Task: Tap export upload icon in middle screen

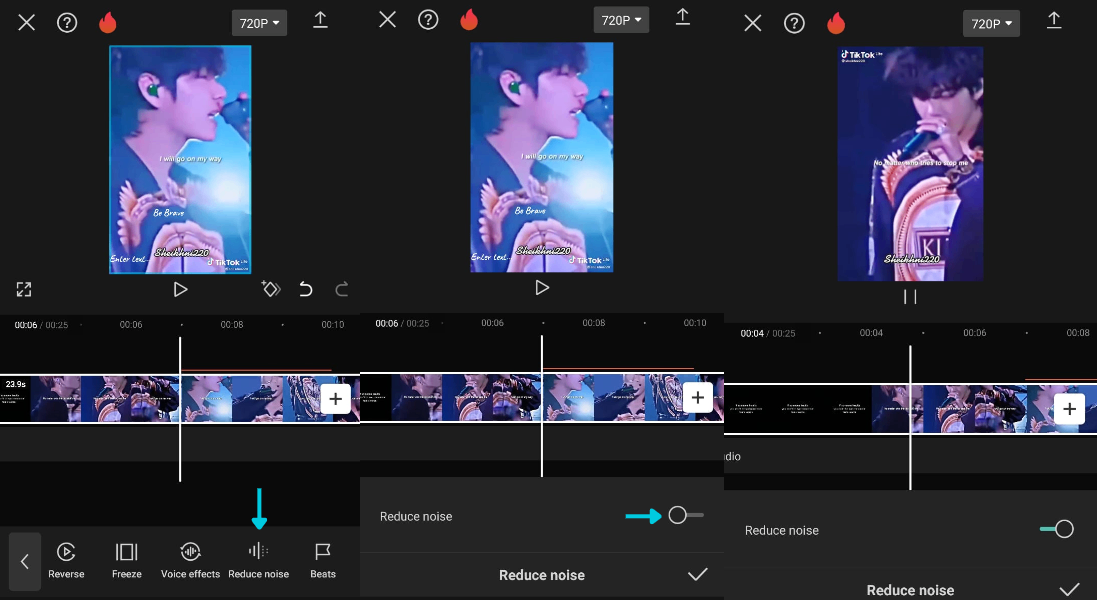Action: pyautogui.click(x=683, y=17)
